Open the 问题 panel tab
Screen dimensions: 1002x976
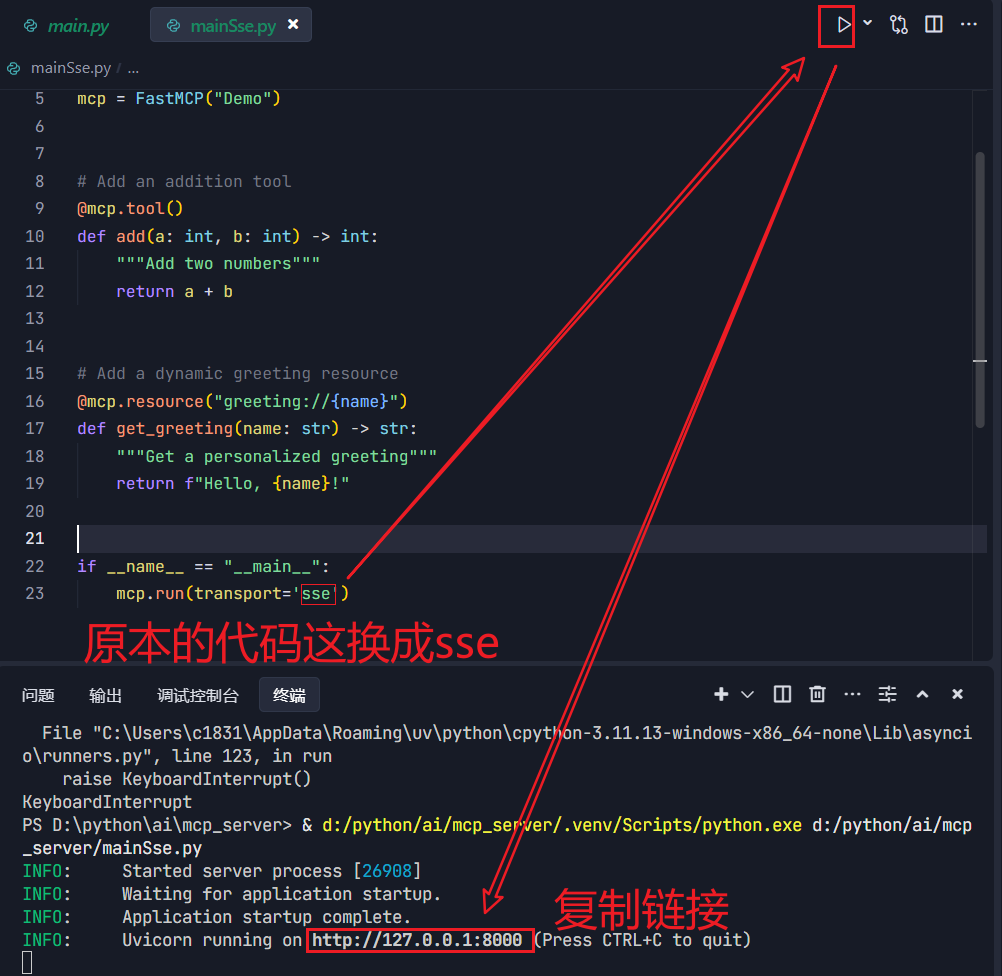(38, 695)
